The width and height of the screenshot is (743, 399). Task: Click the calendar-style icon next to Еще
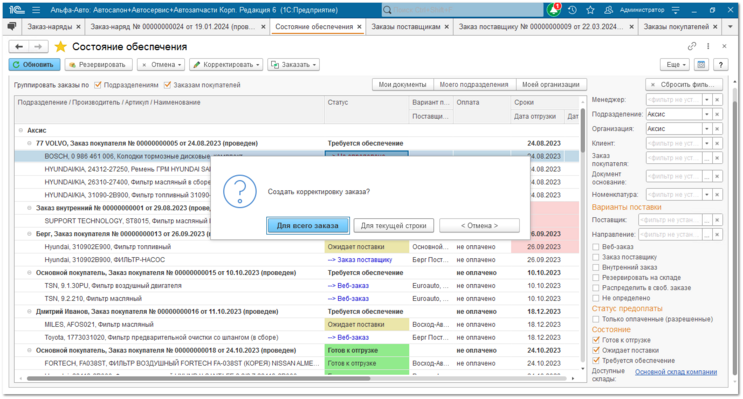click(x=701, y=64)
